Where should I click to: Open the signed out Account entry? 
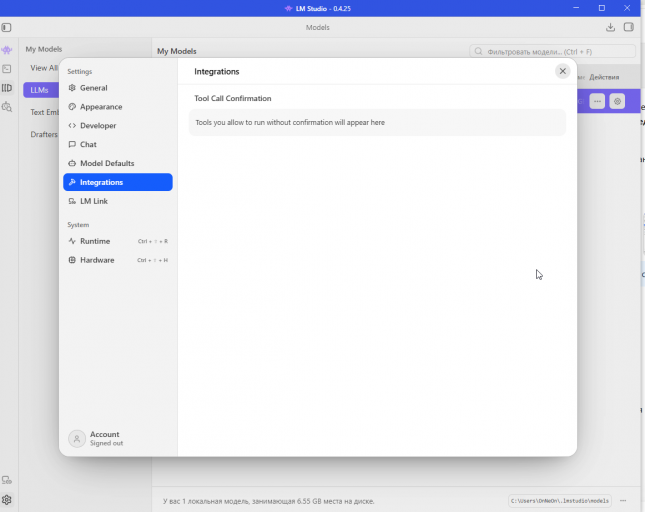118,438
